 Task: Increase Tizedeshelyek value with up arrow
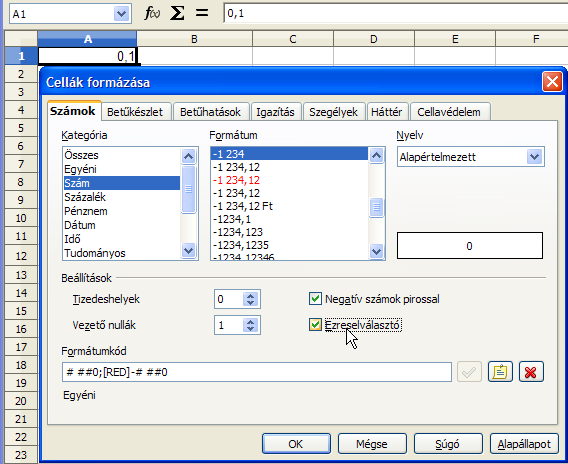[x=251, y=296]
